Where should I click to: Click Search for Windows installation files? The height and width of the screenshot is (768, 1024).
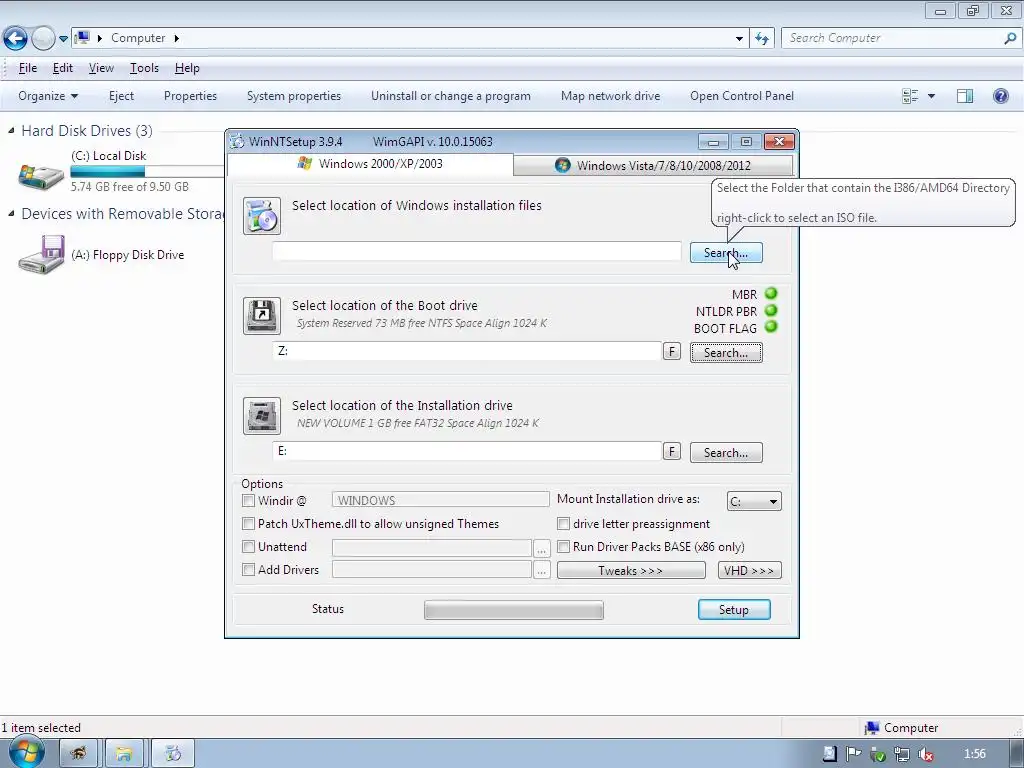tap(726, 253)
